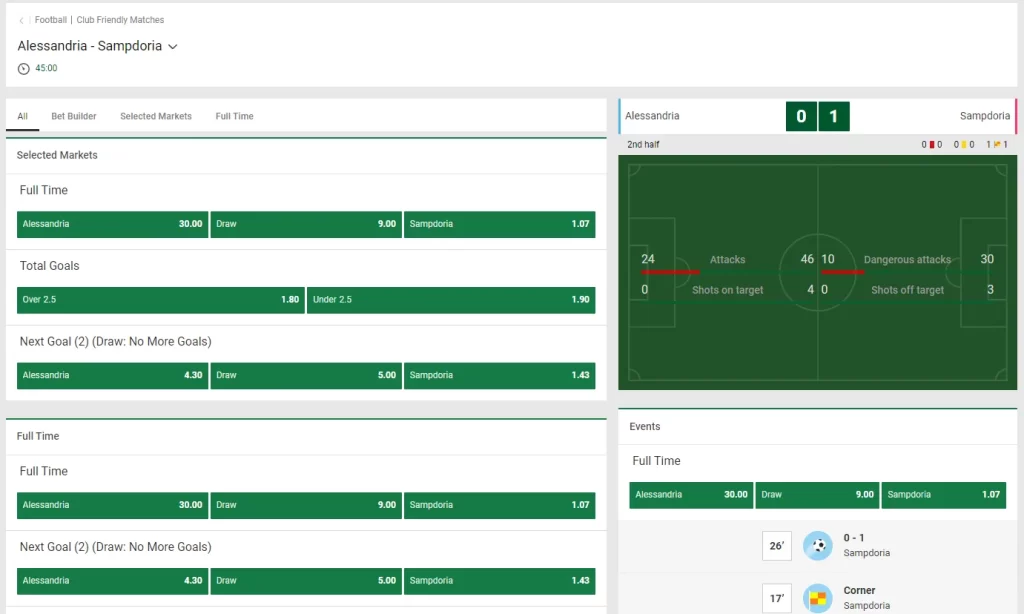Expand the Alessandria - Sampdoria match dropdown

pos(173,47)
